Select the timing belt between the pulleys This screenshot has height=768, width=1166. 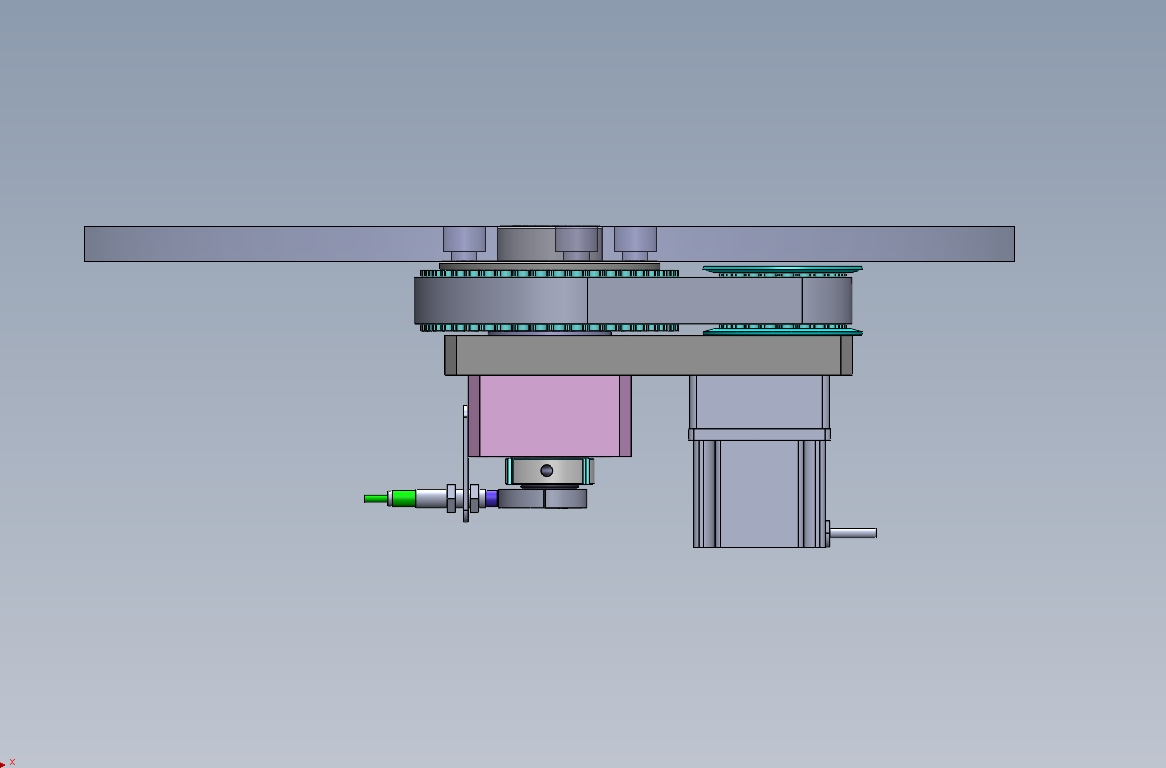pos(633,300)
